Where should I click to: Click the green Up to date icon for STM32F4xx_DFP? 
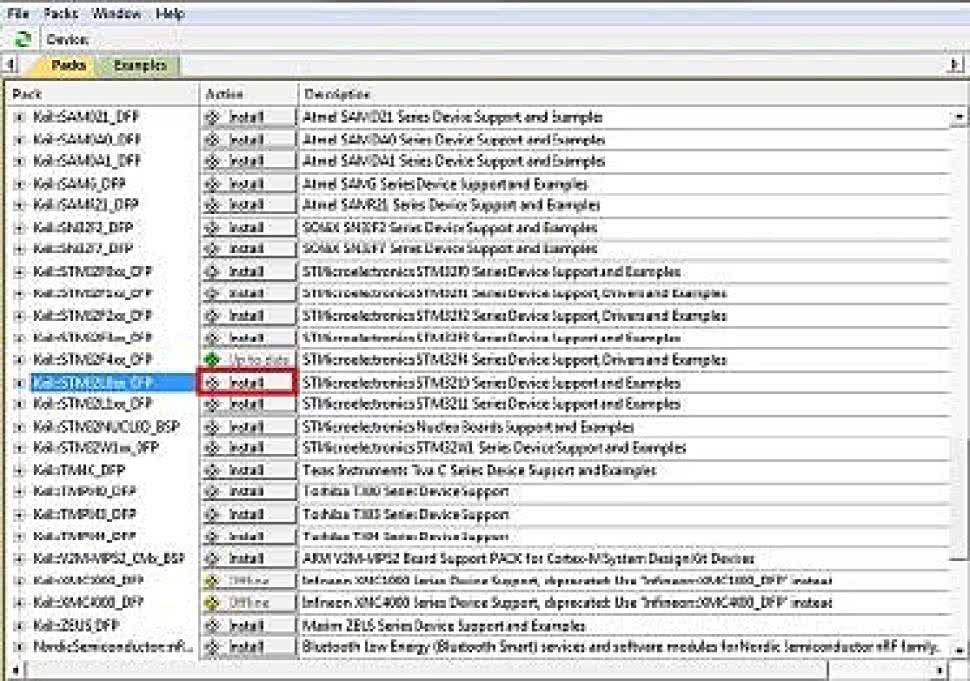coord(211,360)
